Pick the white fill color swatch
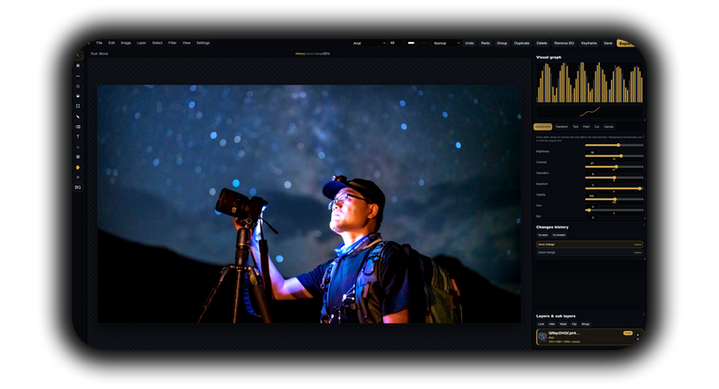Image resolution: width=719 pixels, height=389 pixels. [411, 43]
